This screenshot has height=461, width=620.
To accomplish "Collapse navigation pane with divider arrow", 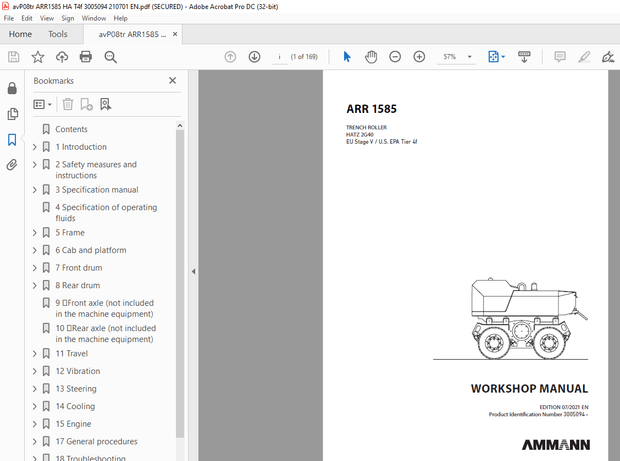I will (193, 271).
